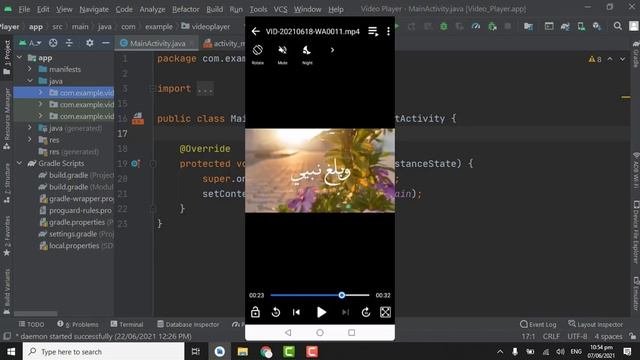Screen dimensions: 640x360
Task: Click the select opened file target icon
Action: pos(53,43)
